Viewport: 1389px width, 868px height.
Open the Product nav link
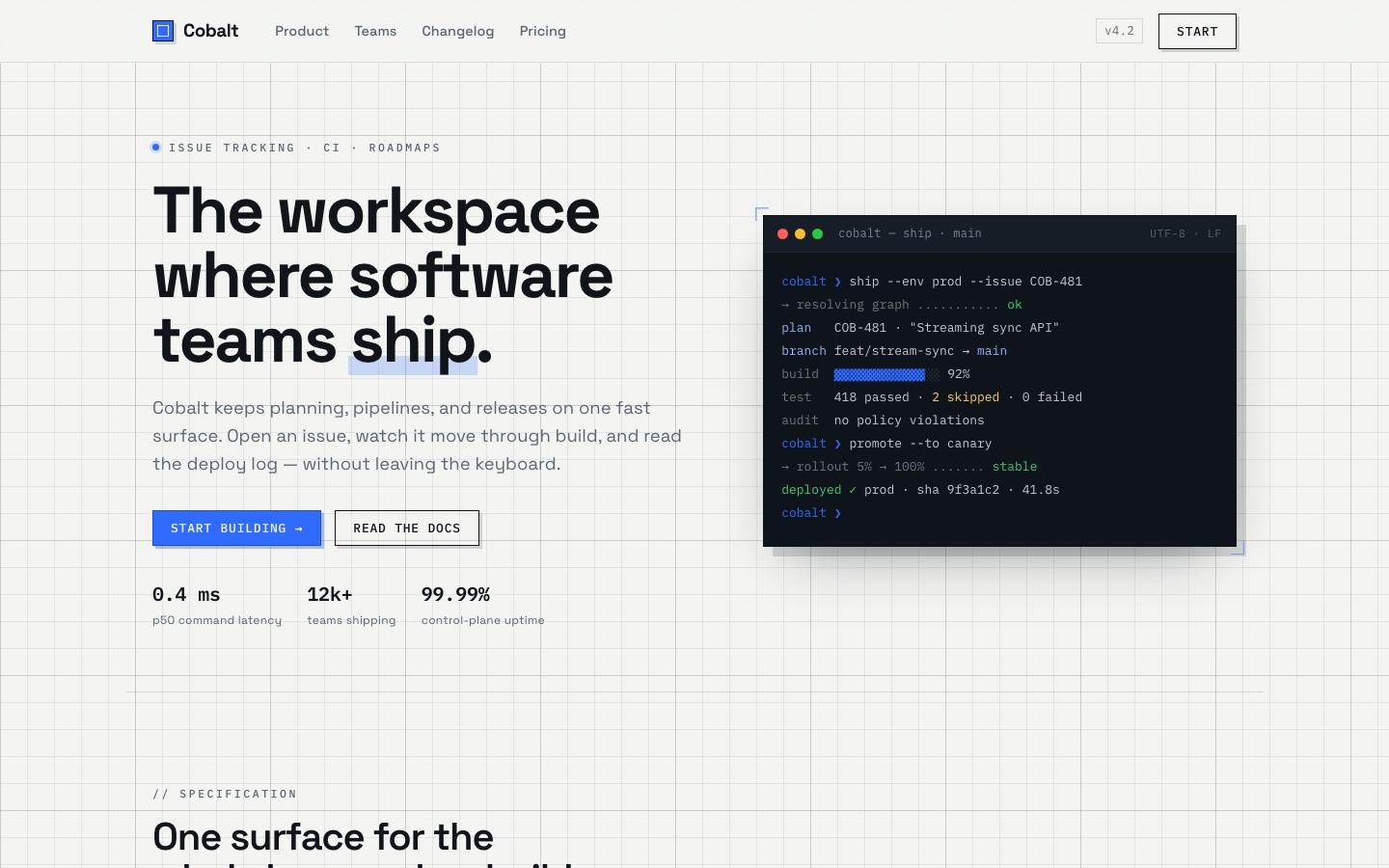click(x=302, y=31)
